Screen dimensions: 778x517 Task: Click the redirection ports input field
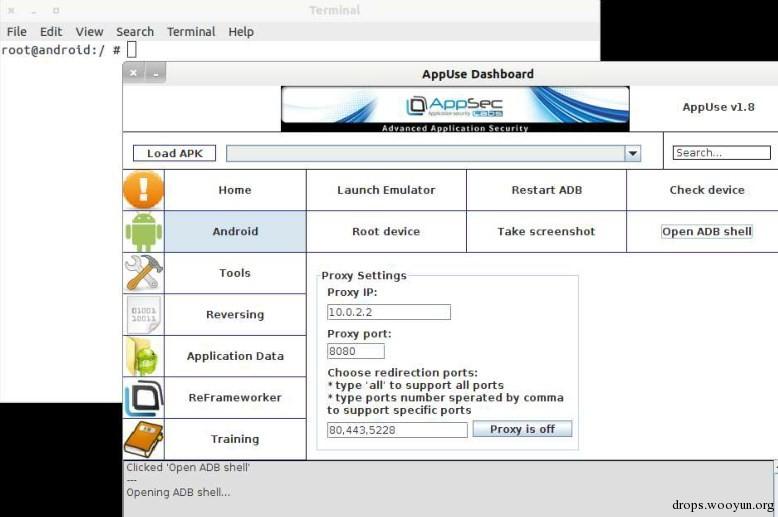coord(397,430)
